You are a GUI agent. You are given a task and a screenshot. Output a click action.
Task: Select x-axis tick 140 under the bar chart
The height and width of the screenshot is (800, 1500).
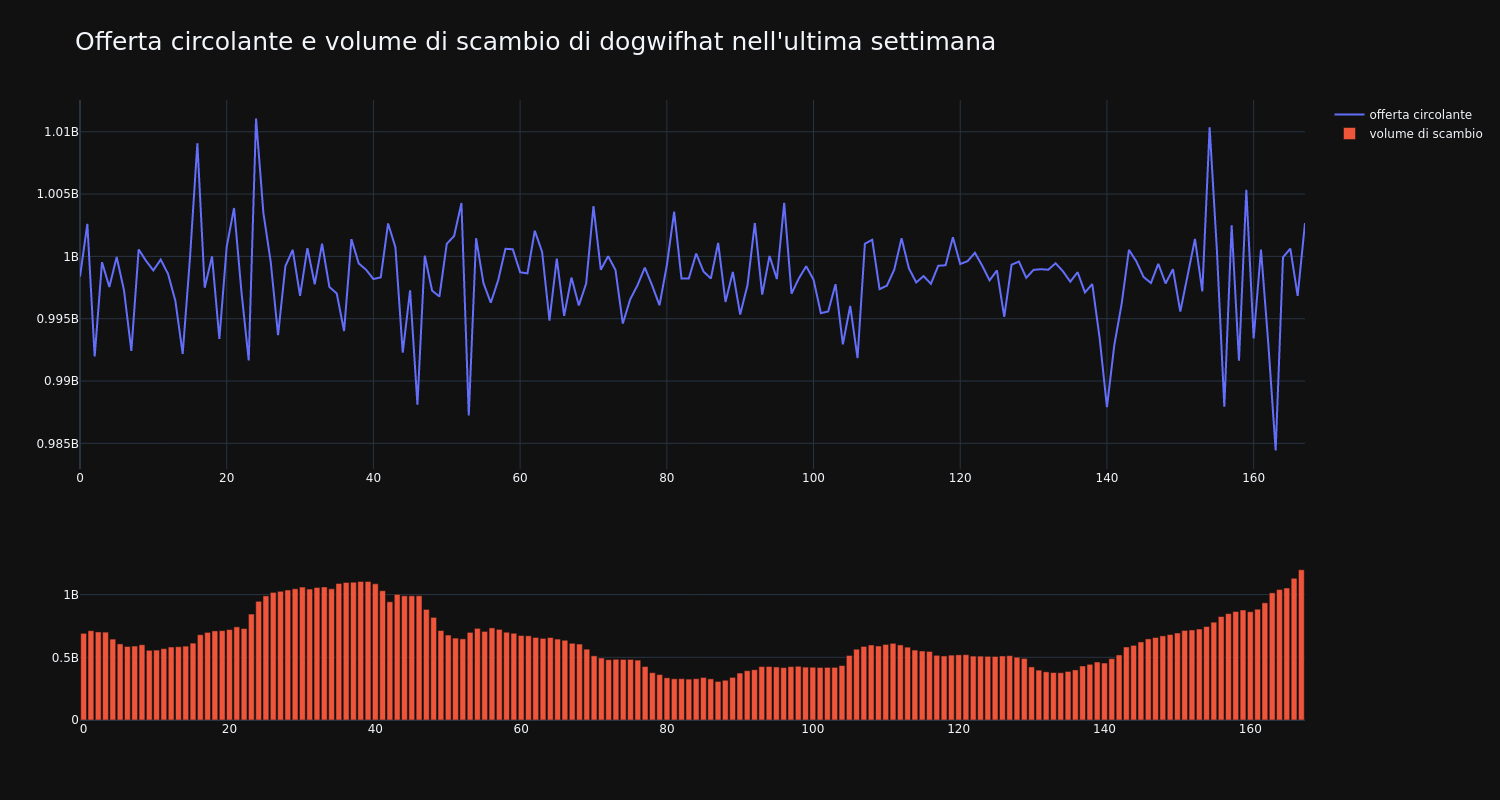click(x=1105, y=730)
